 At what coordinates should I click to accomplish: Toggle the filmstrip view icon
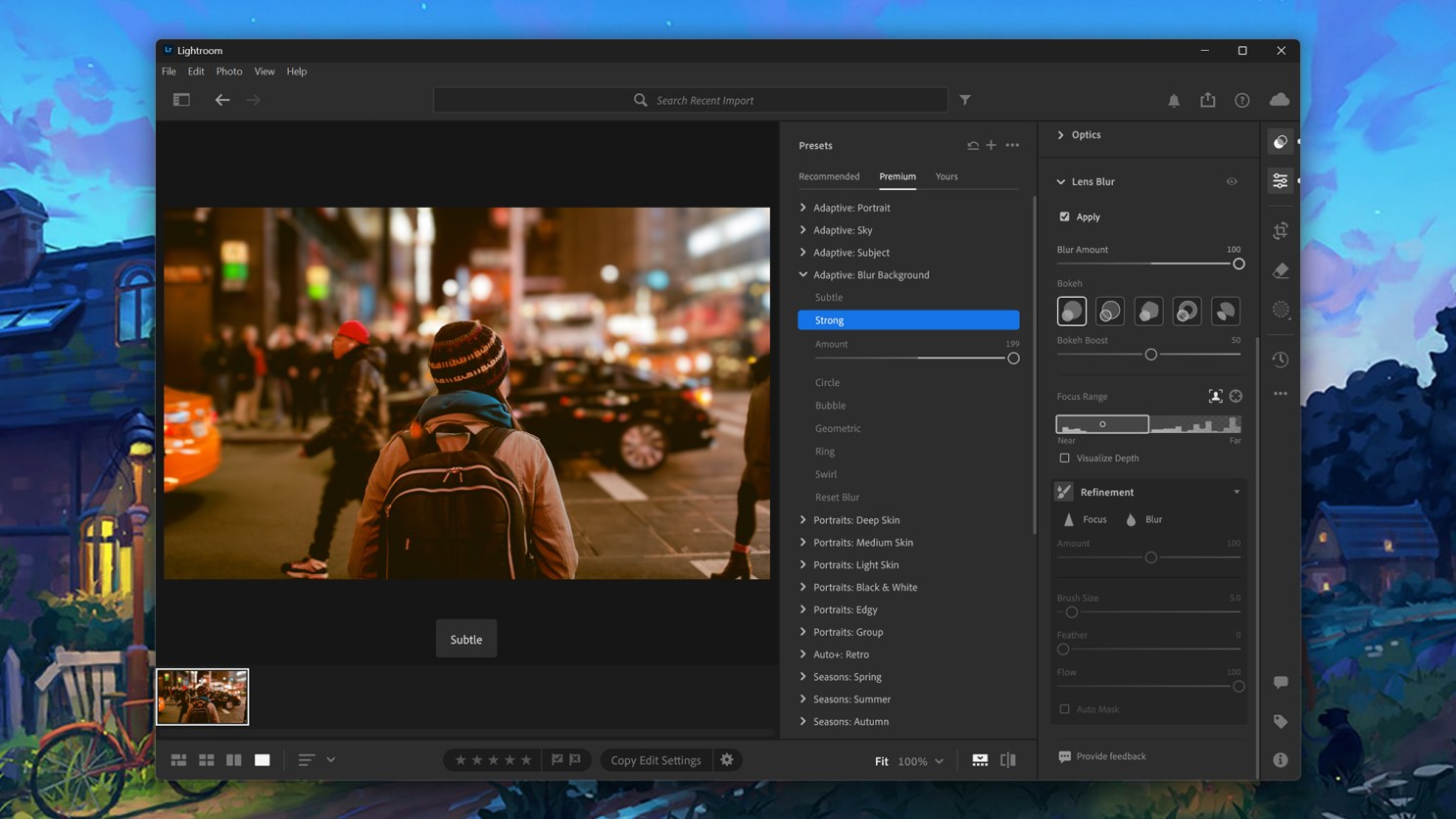point(979,760)
